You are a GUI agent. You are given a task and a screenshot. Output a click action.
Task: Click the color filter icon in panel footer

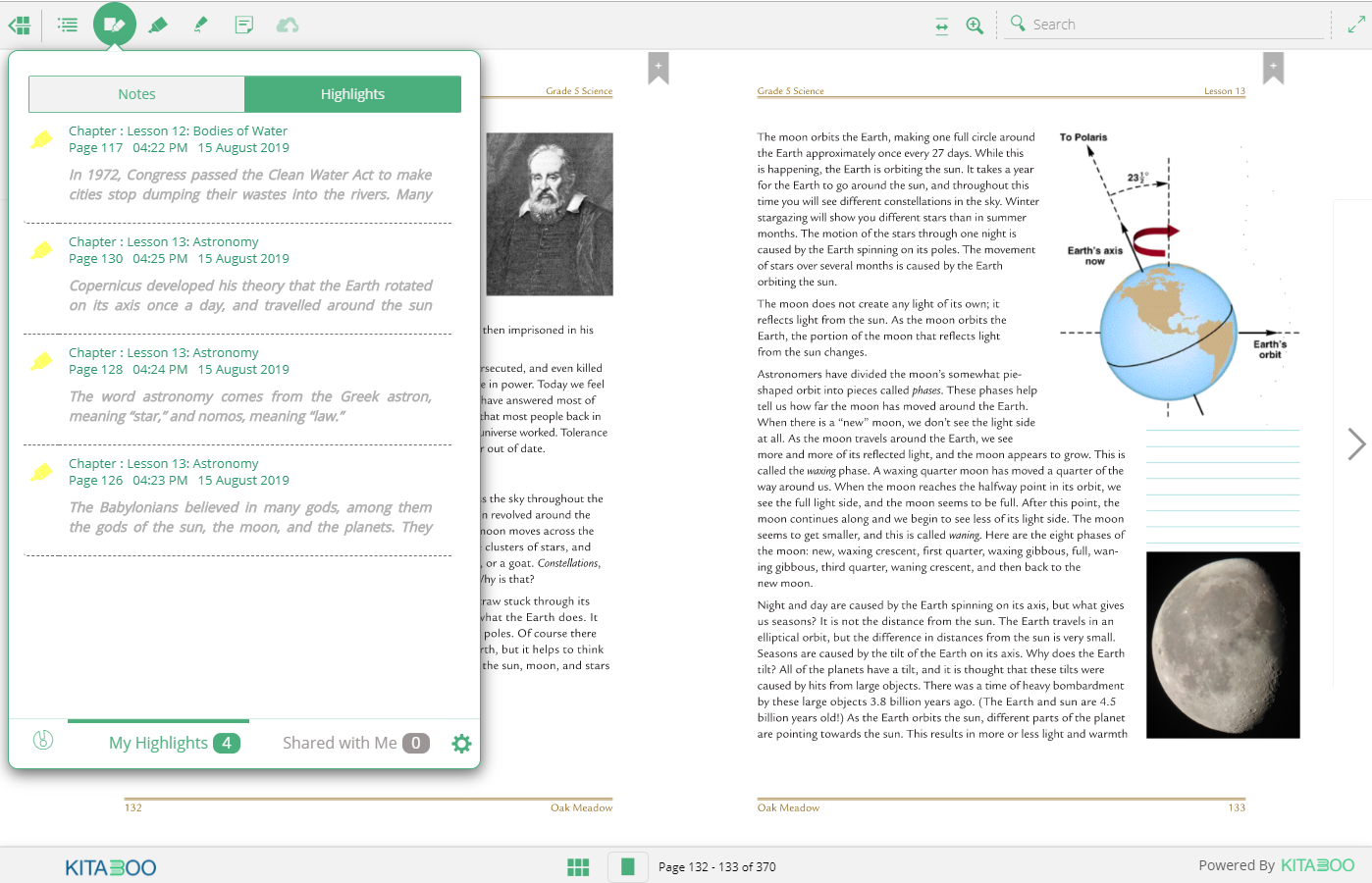[x=43, y=741]
